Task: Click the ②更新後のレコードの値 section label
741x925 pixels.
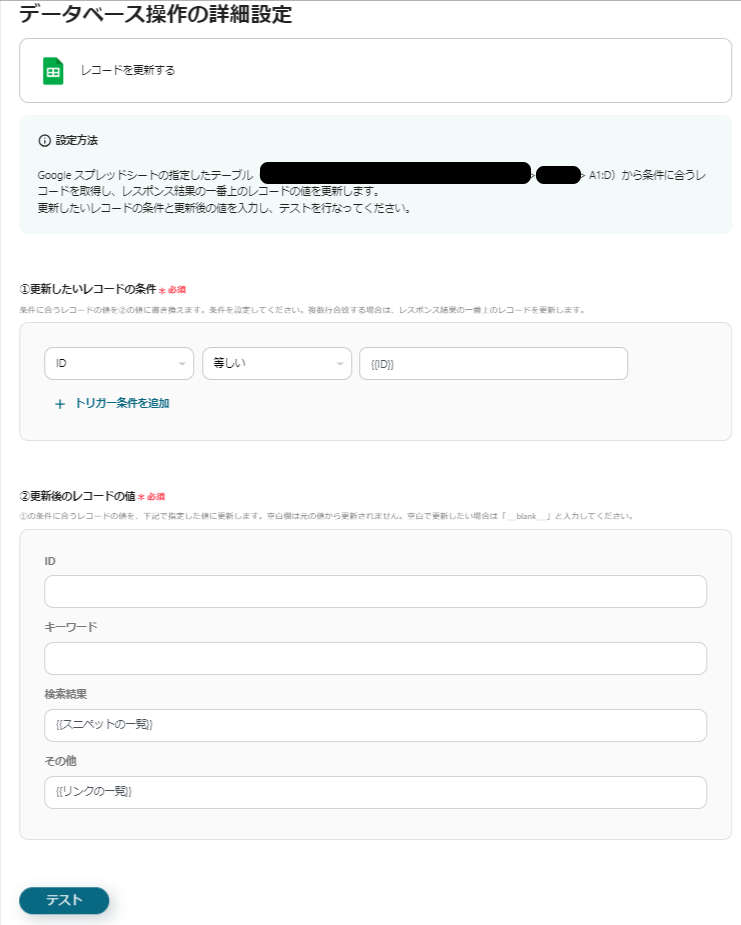Action: 77,496
